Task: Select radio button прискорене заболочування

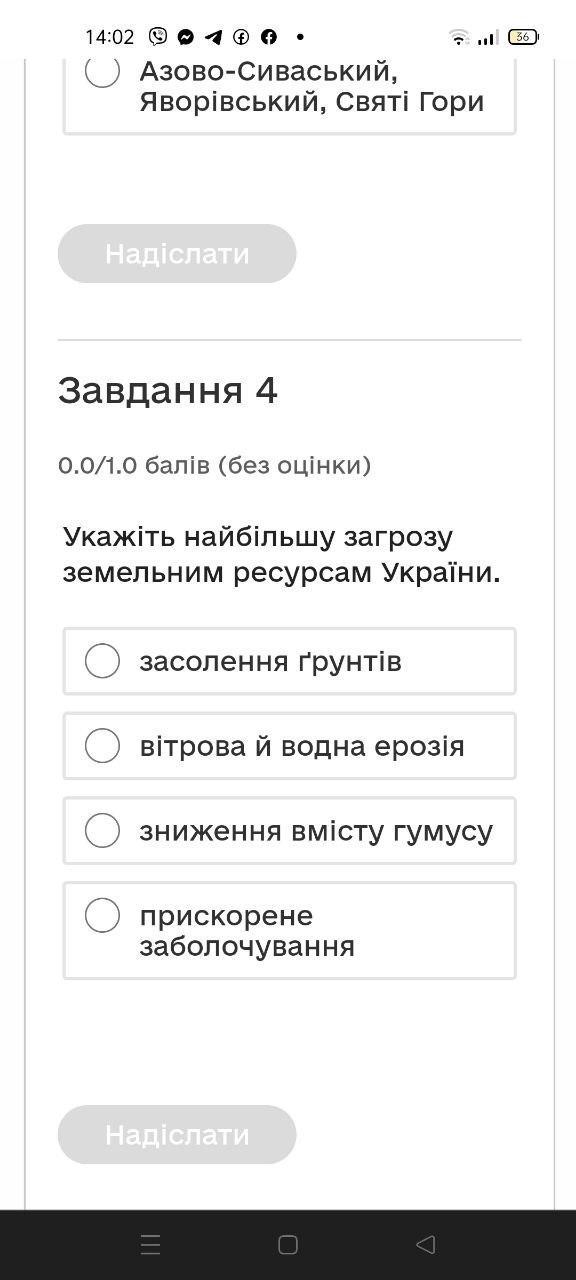Action: pyautogui.click(x=102, y=915)
